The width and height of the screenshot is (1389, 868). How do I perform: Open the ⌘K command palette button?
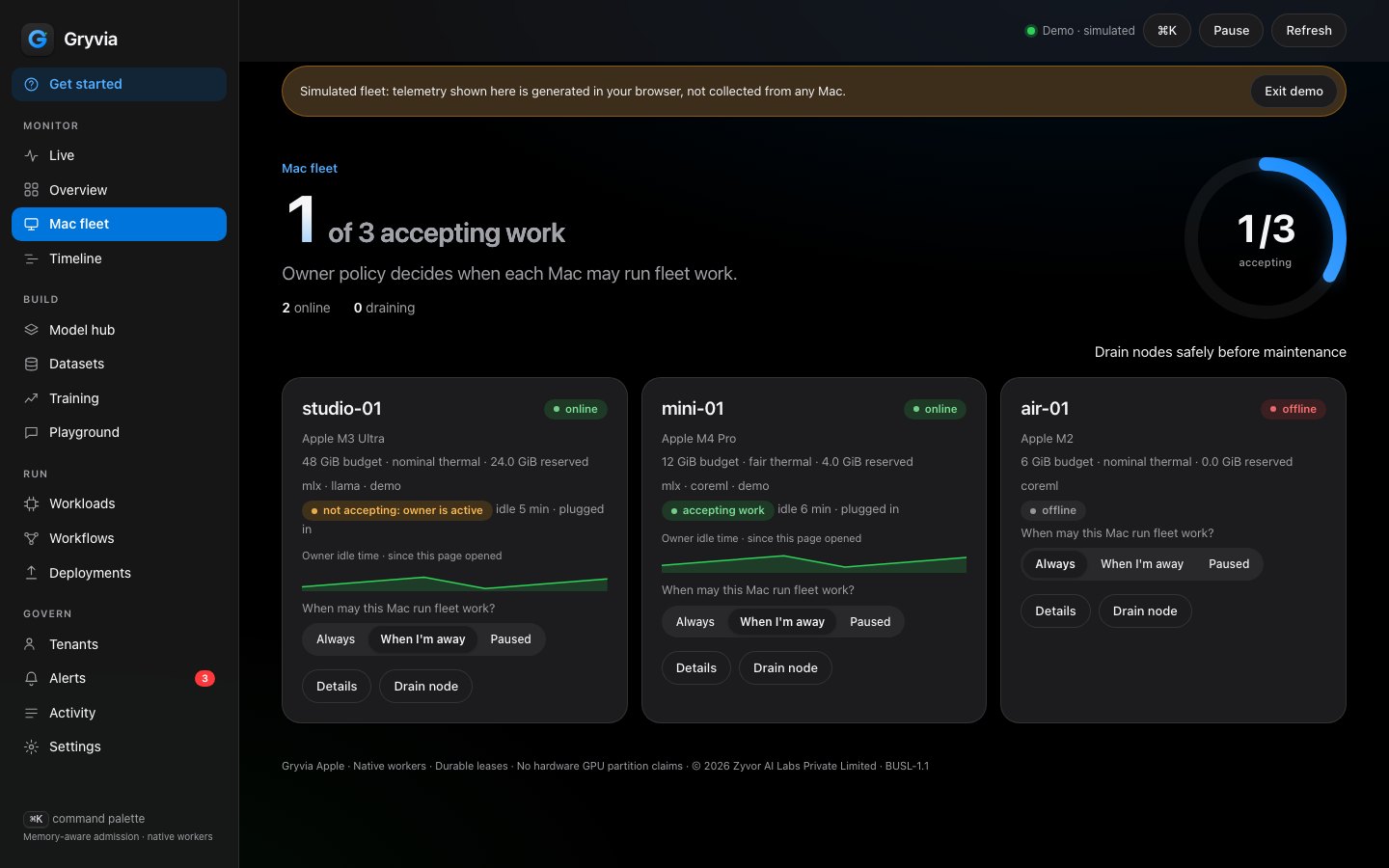pos(1167,31)
